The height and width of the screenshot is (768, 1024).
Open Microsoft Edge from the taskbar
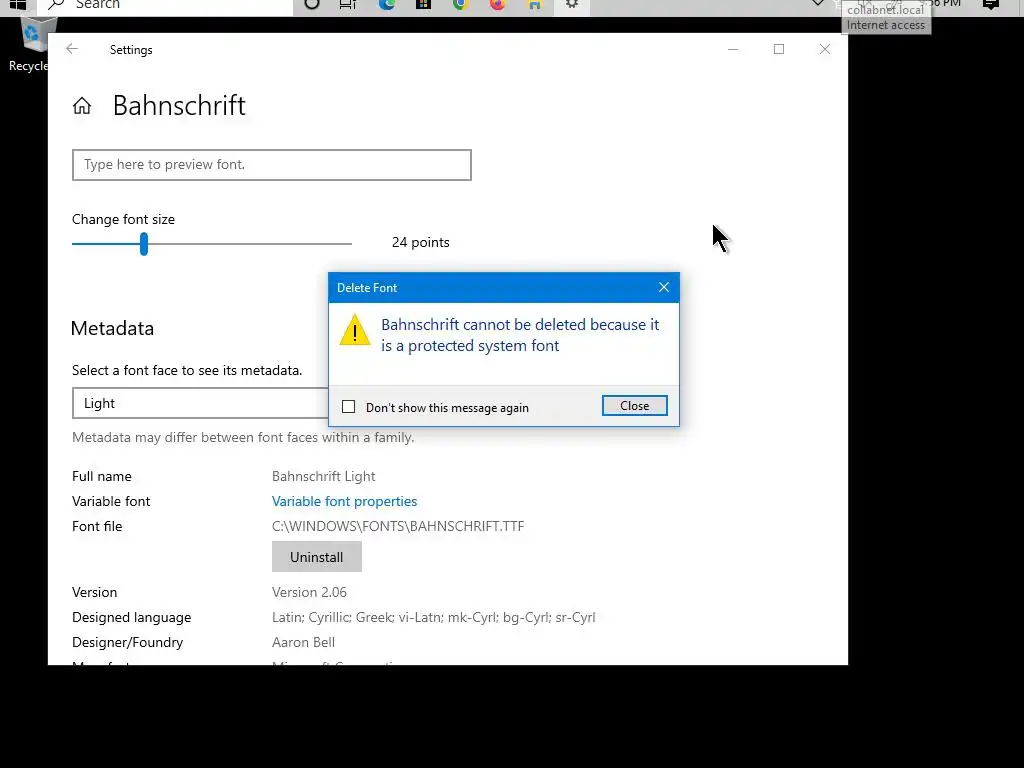click(387, 4)
